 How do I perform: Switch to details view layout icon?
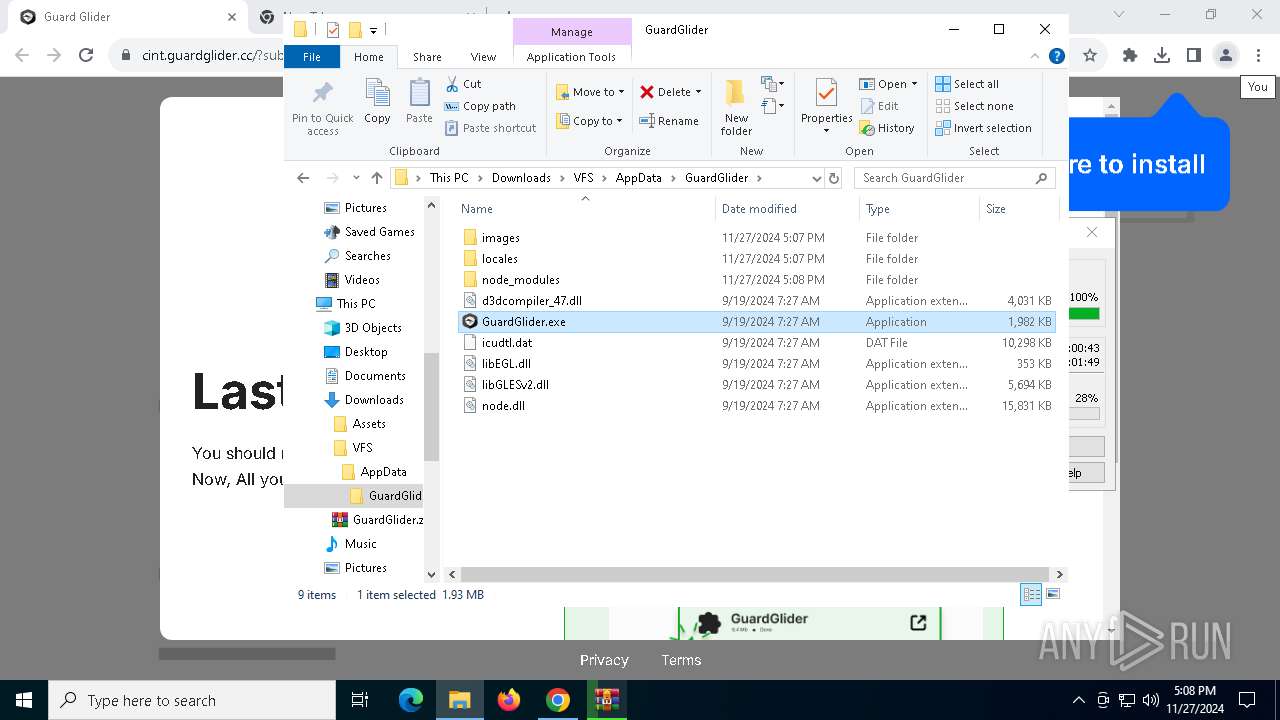pos(1030,594)
